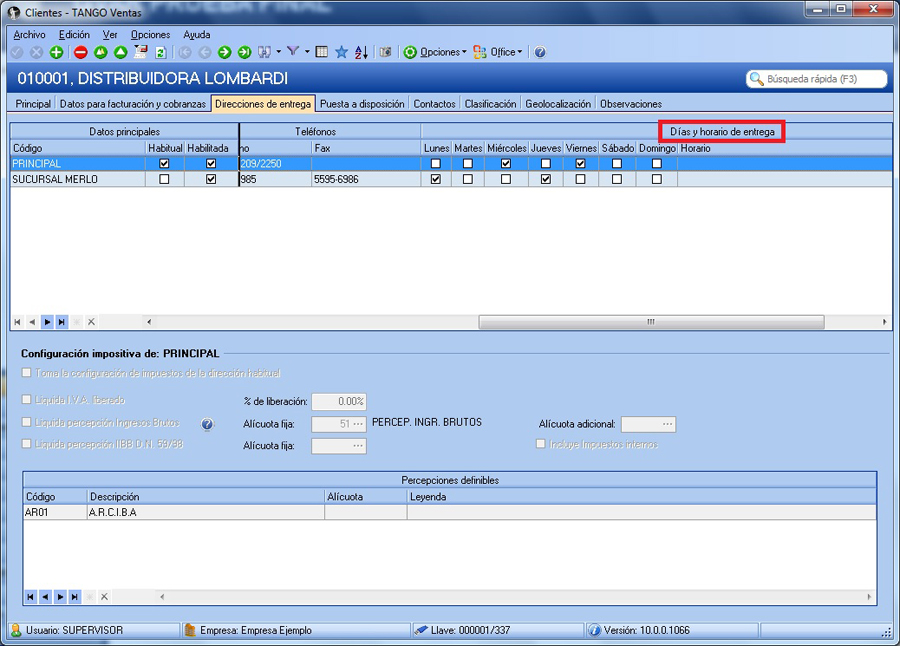Click help icon beside Liquida percepción Ingresos Brutos

tap(207, 424)
